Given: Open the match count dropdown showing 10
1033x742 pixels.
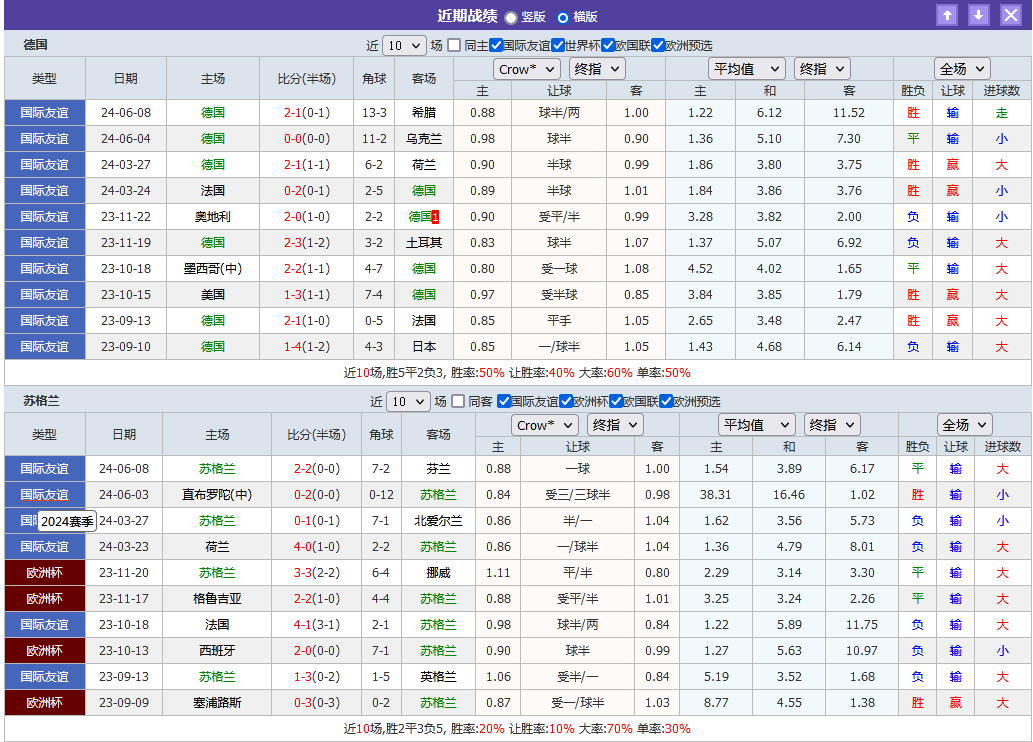Looking at the screenshot, I should click(404, 46).
